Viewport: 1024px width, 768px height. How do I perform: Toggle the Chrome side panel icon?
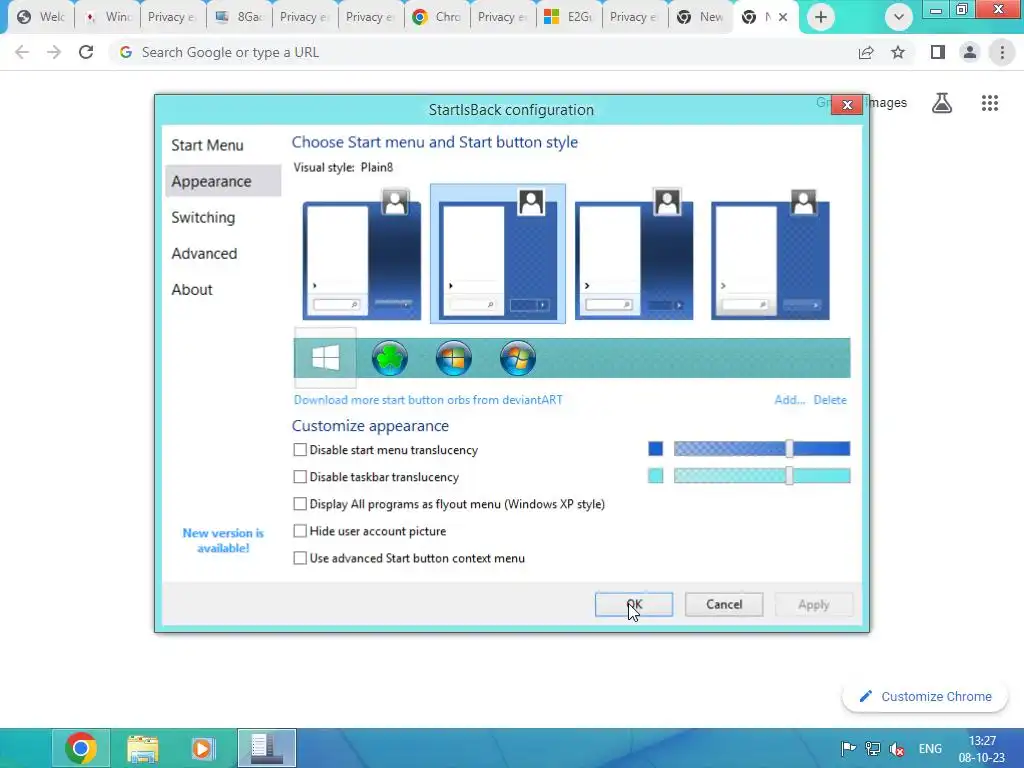click(x=938, y=52)
